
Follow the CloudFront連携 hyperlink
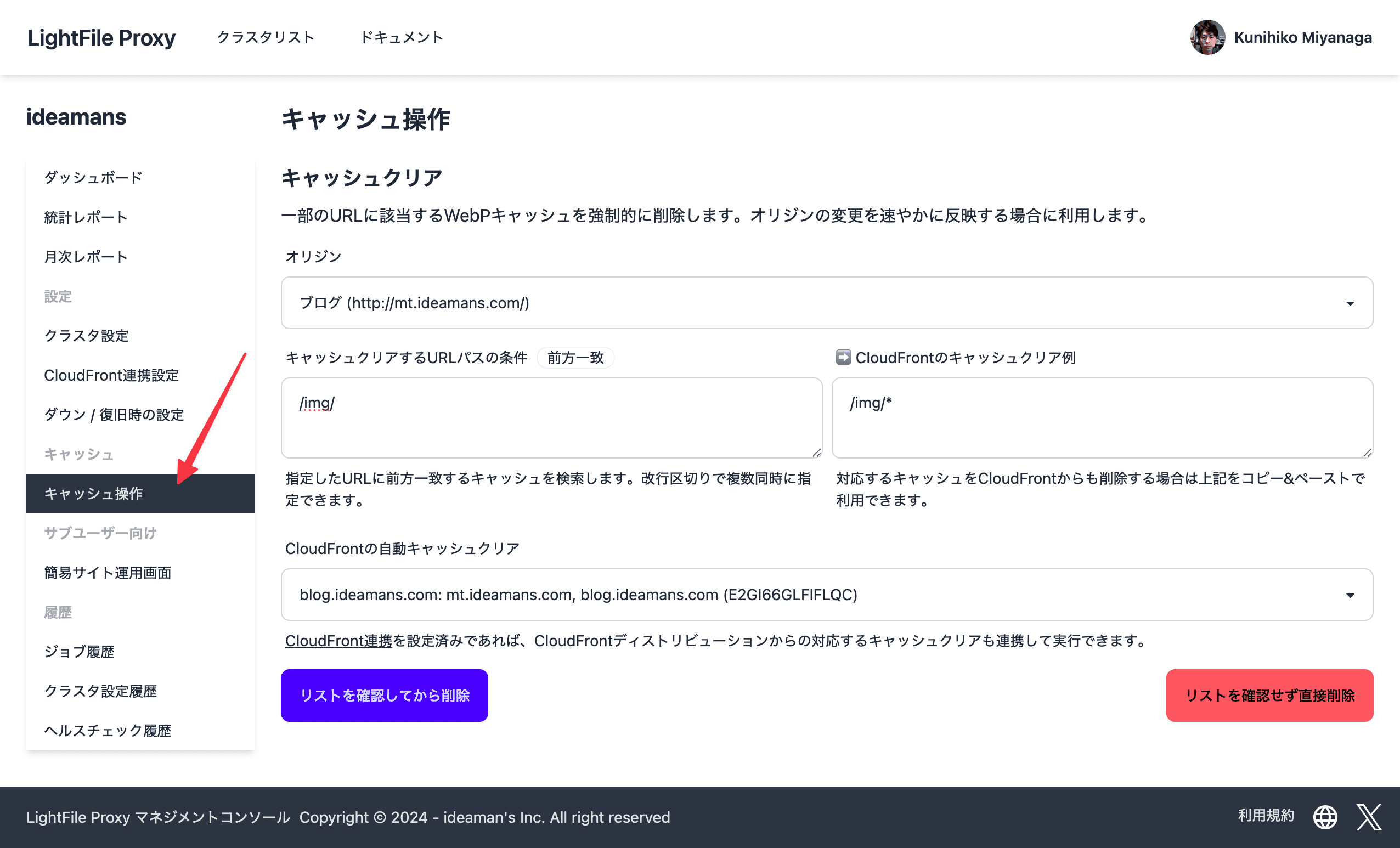click(x=338, y=641)
